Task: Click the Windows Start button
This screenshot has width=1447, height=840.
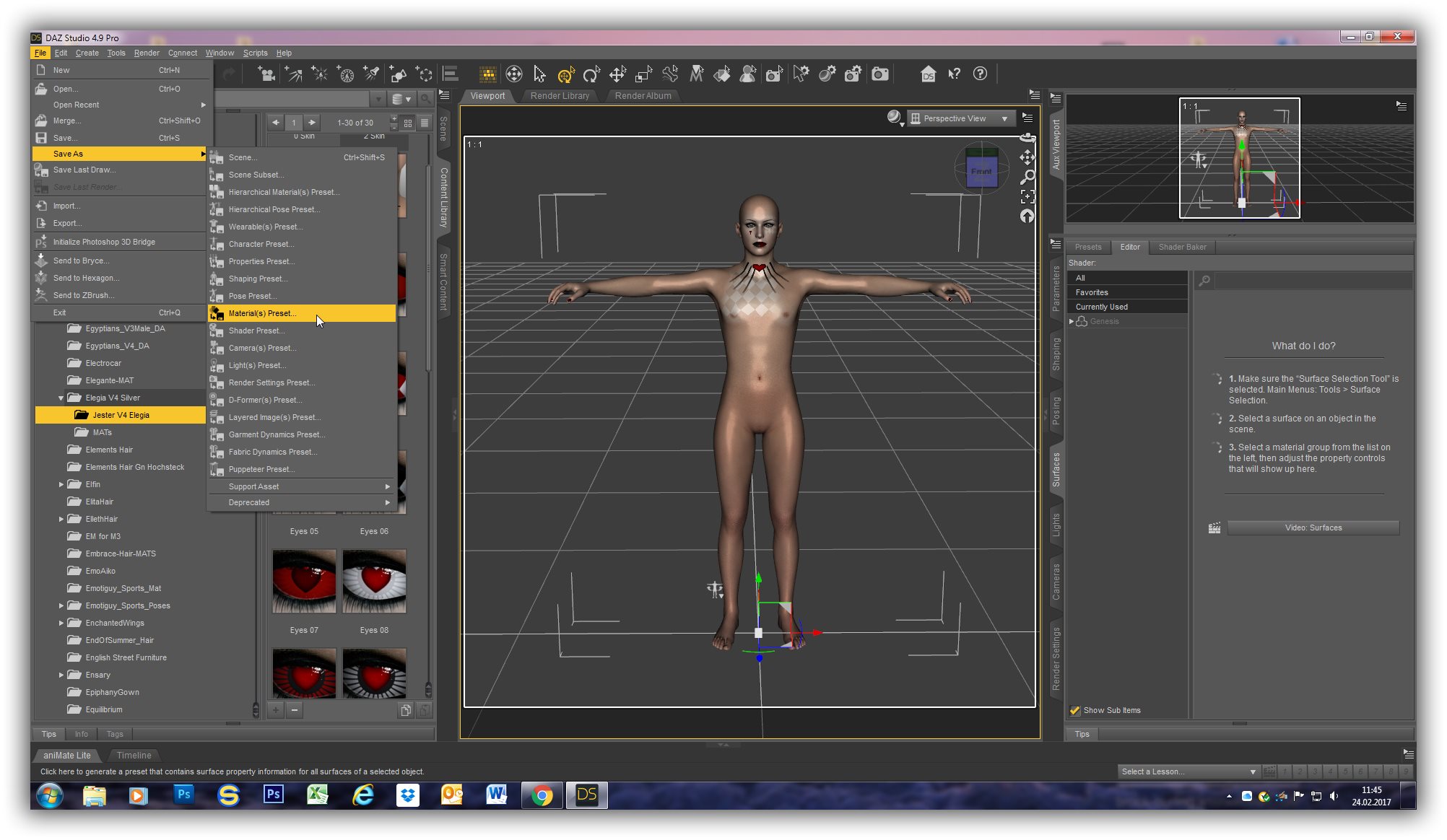Action: coord(49,796)
